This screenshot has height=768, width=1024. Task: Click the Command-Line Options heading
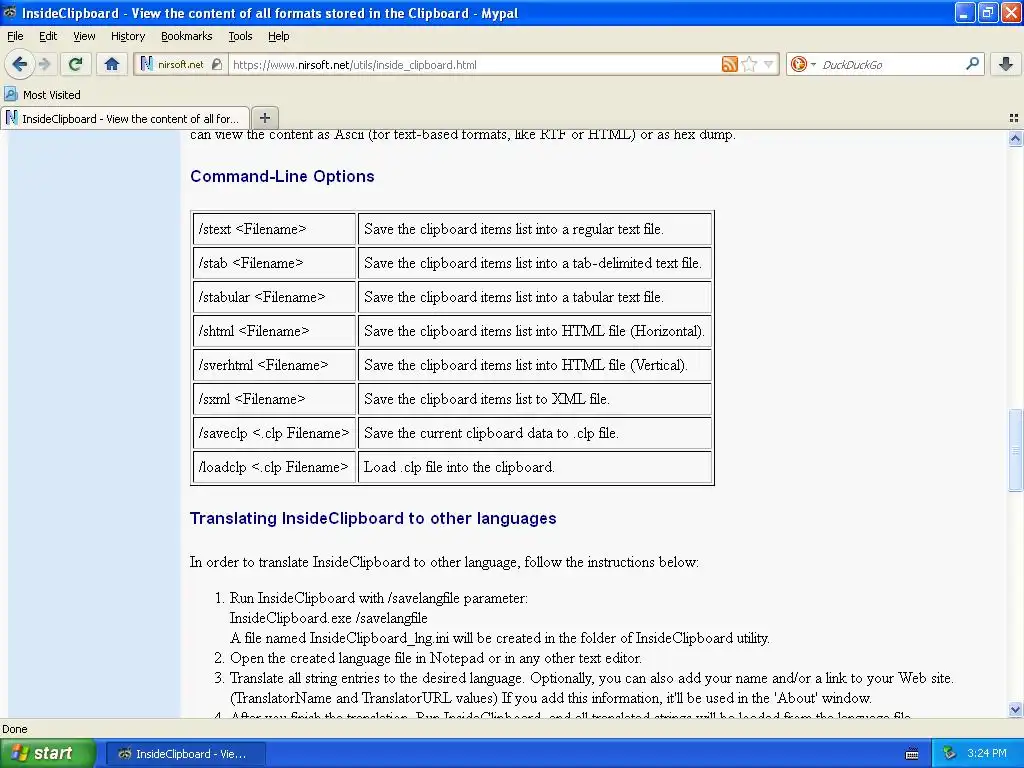[x=282, y=176]
